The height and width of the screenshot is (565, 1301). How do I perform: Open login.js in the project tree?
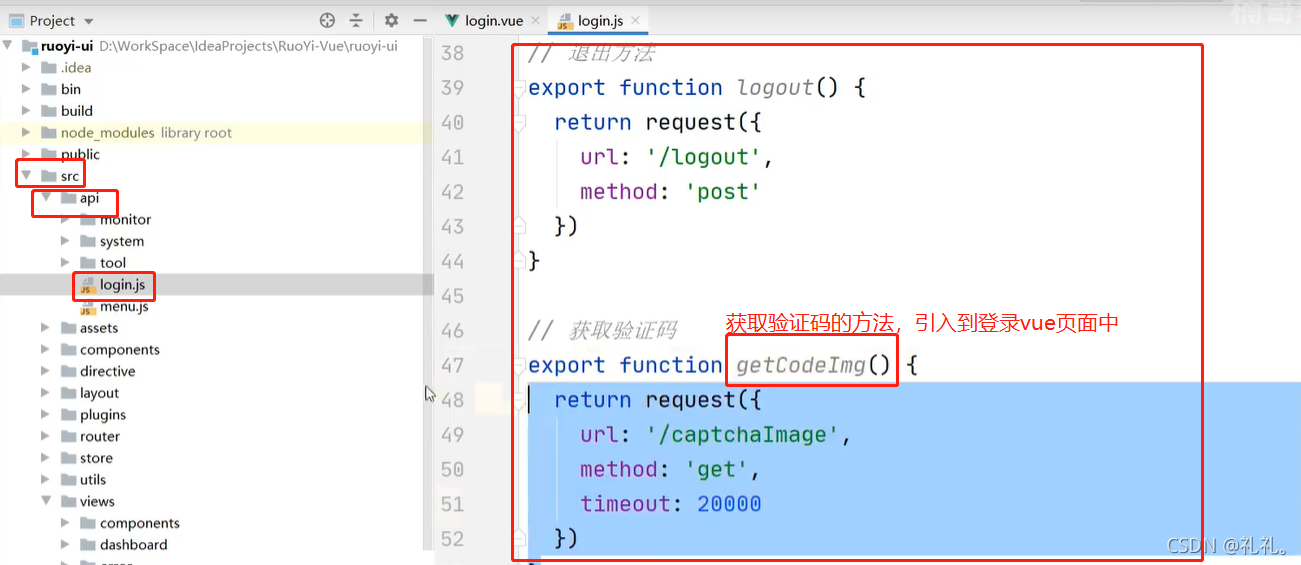122,285
